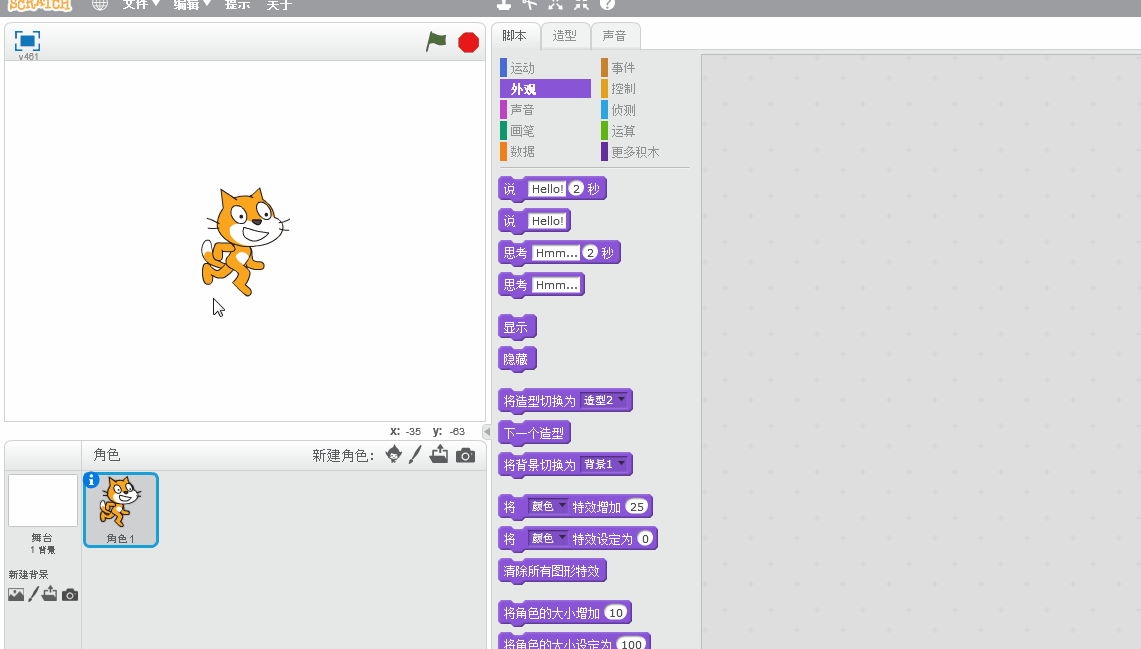
Task: Click the 清除所有图形特效 block
Action: 552,571
